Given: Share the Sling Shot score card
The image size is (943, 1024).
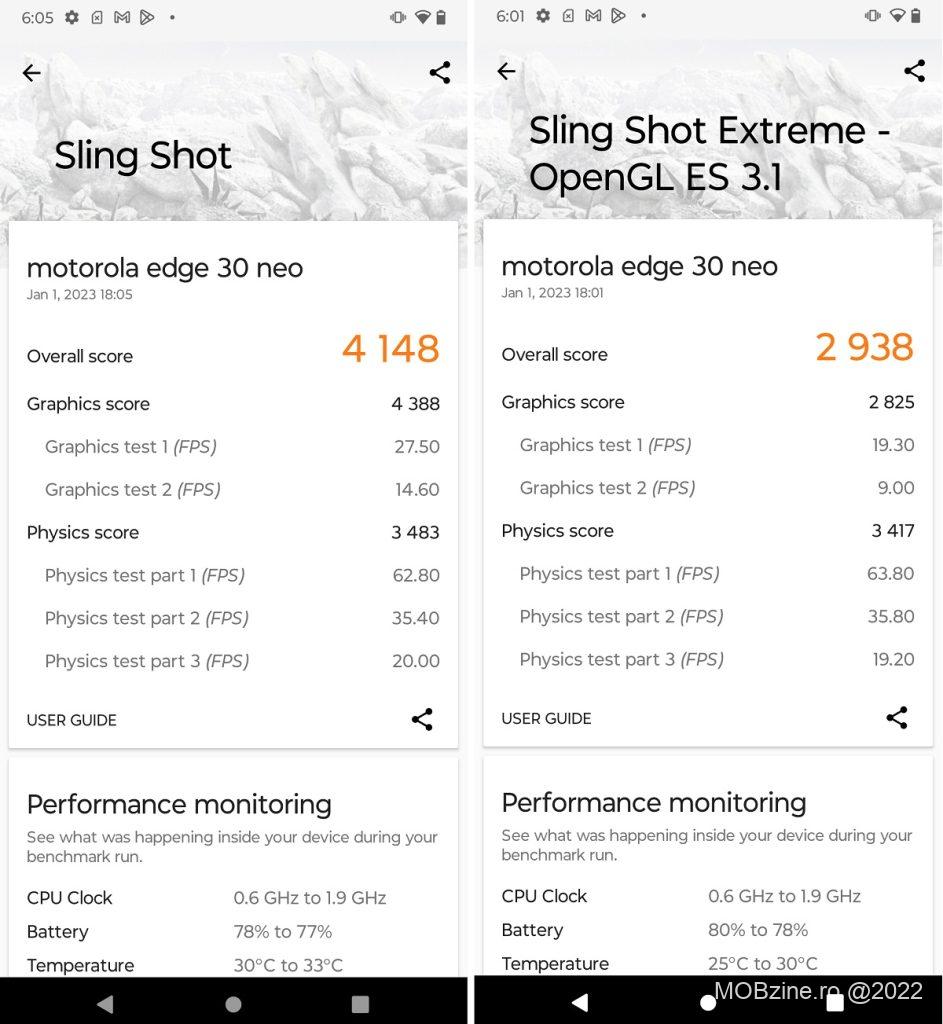Looking at the screenshot, I should coord(422,719).
